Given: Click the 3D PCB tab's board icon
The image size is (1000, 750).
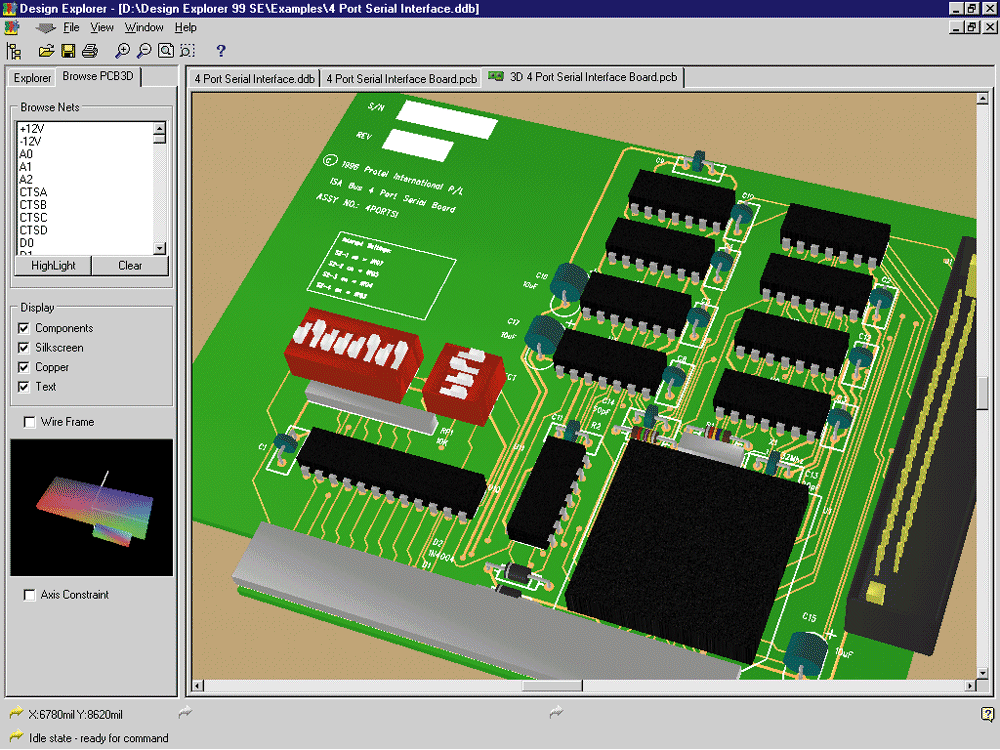Looking at the screenshot, I should [x=496, y=77].
